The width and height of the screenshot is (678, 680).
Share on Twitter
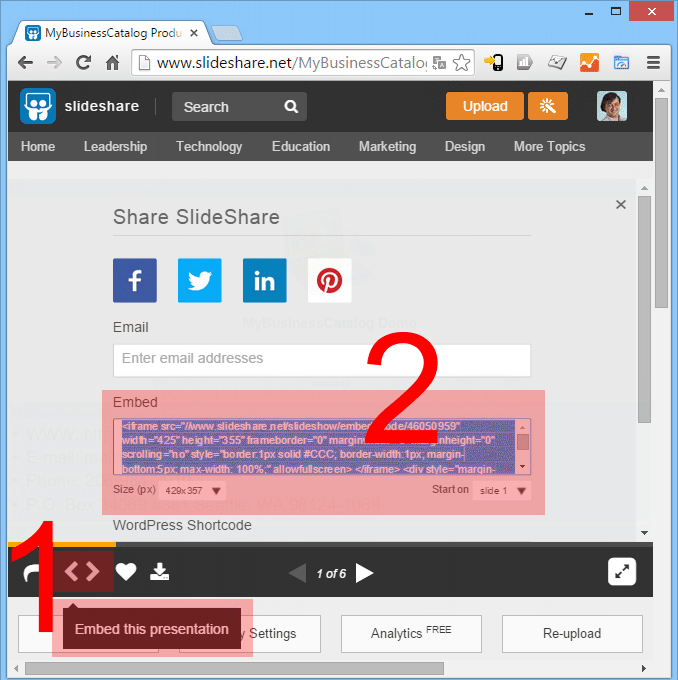pyautogui.click(x=200, y=280)
